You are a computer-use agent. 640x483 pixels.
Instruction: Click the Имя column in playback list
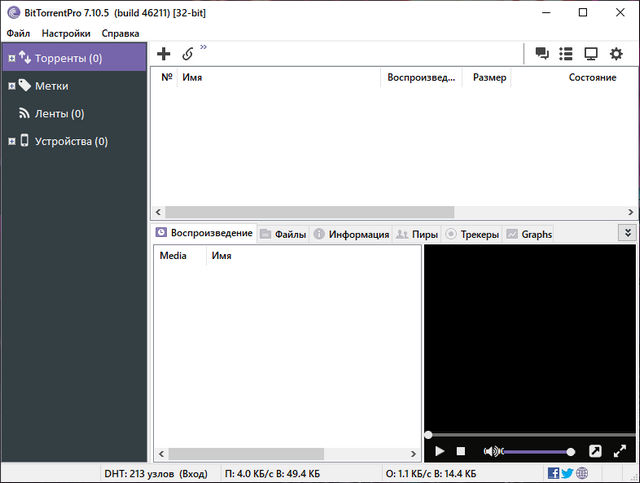click(222, 256)
